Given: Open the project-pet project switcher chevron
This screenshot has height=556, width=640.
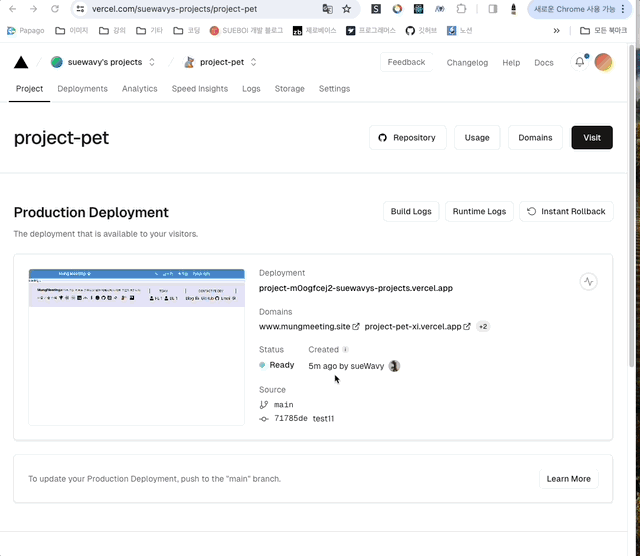Looking at the screenshot, I should pos(253,62).
